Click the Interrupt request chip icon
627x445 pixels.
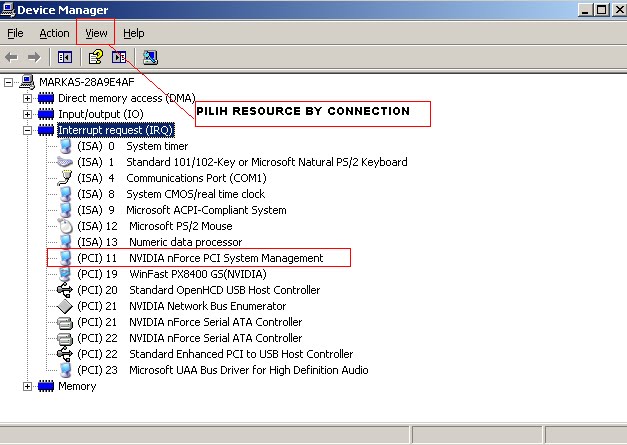pyautogui.click(x=46, y=130)
